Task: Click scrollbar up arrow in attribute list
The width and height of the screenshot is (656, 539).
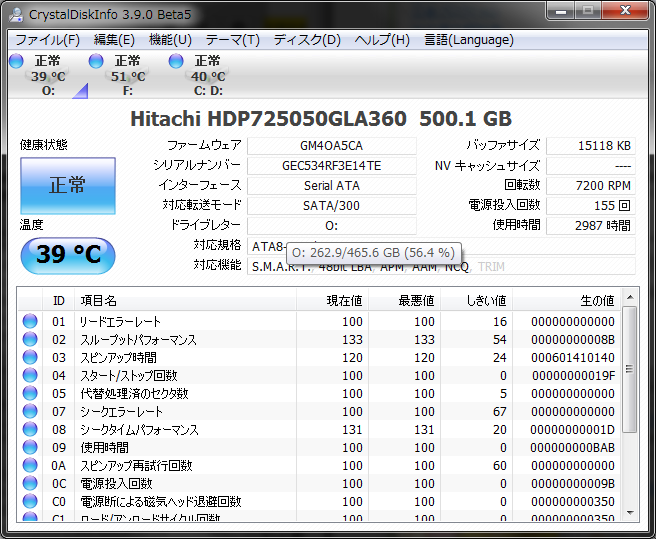Action: [630, 297]
